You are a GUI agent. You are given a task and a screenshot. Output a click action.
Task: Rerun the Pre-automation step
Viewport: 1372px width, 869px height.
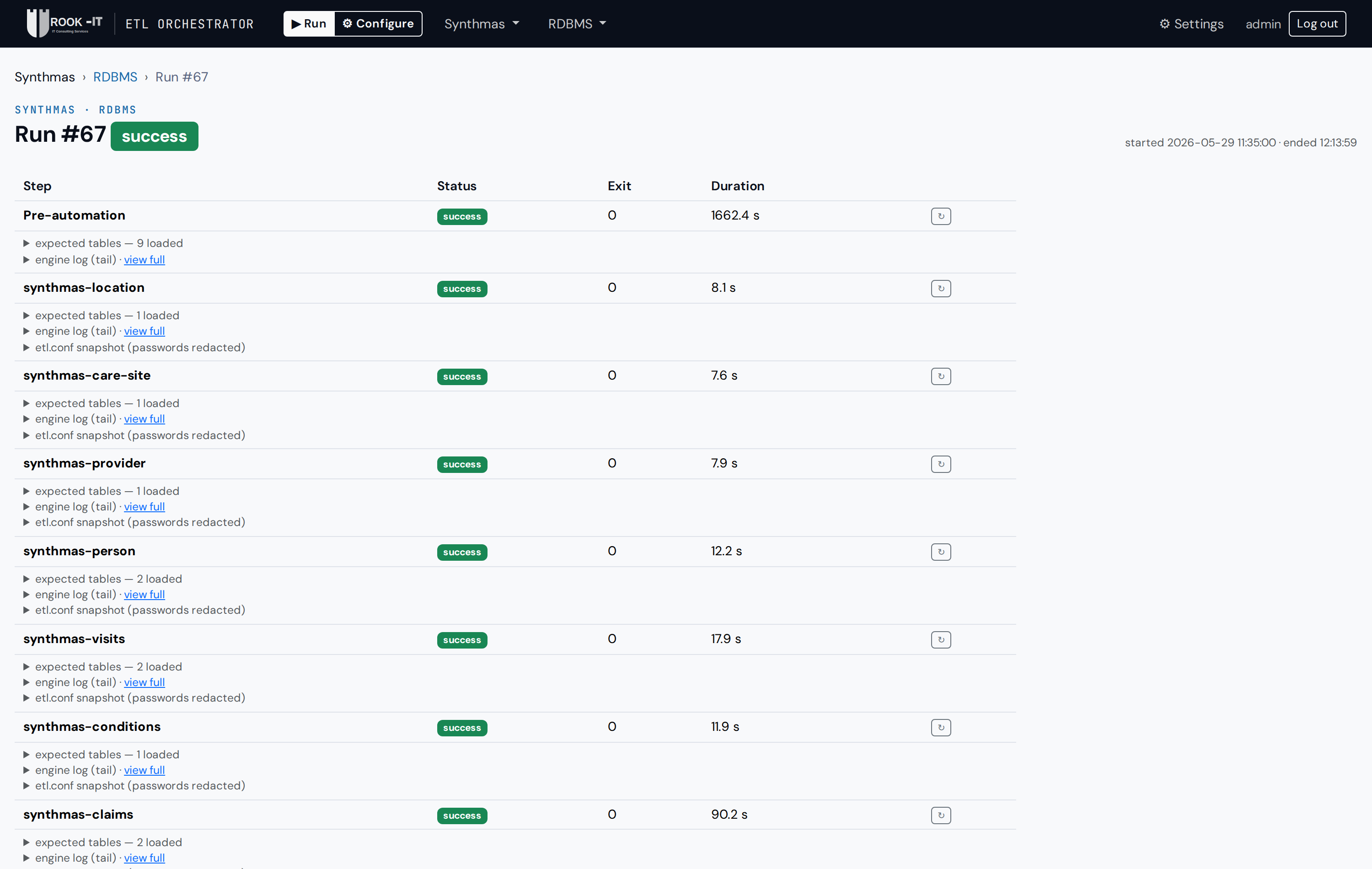tap(941, 216)
